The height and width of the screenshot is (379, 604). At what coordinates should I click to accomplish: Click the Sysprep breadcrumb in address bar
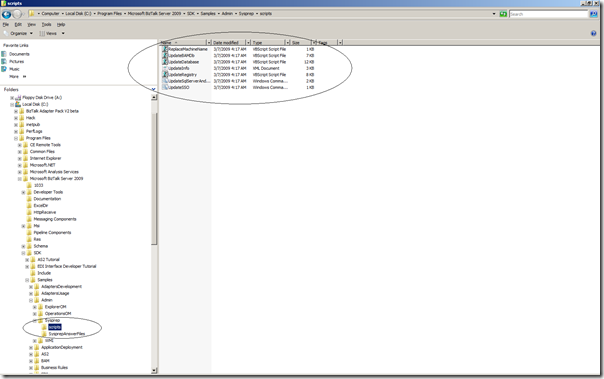[x=246, y=13]
